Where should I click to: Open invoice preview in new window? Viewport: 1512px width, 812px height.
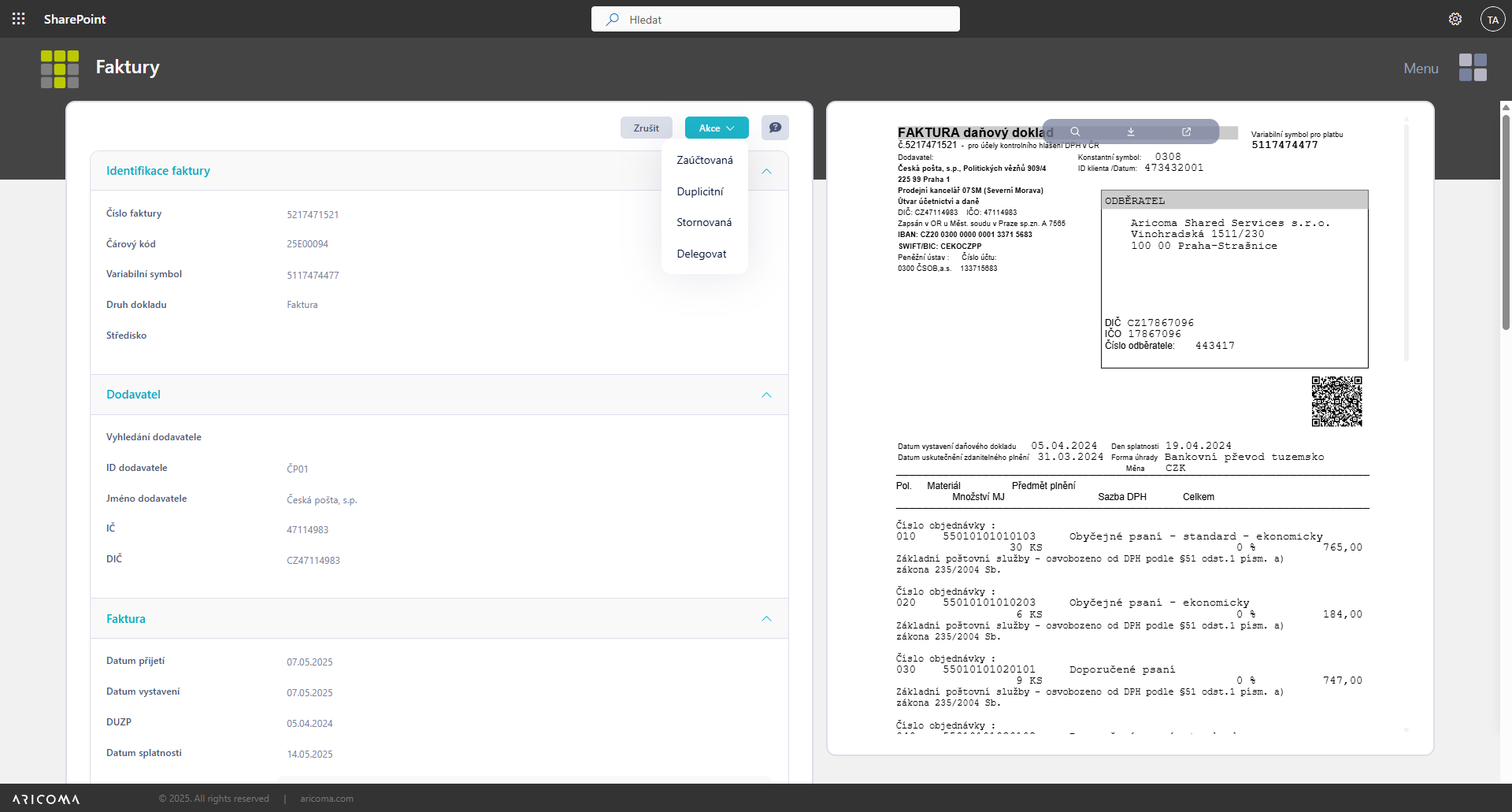(1187, 132)
